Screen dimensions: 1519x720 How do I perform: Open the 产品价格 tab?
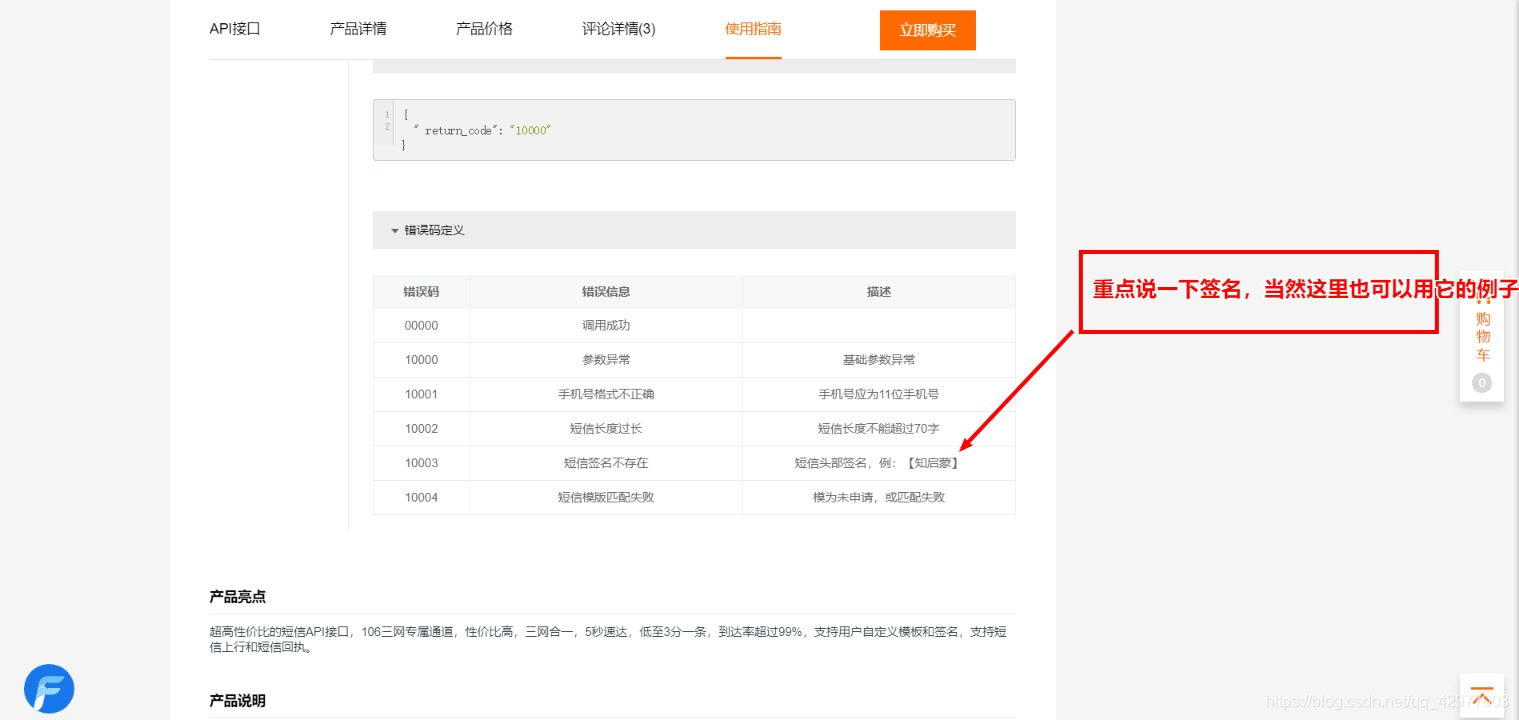pyautogui.click(x=484, y=29)
